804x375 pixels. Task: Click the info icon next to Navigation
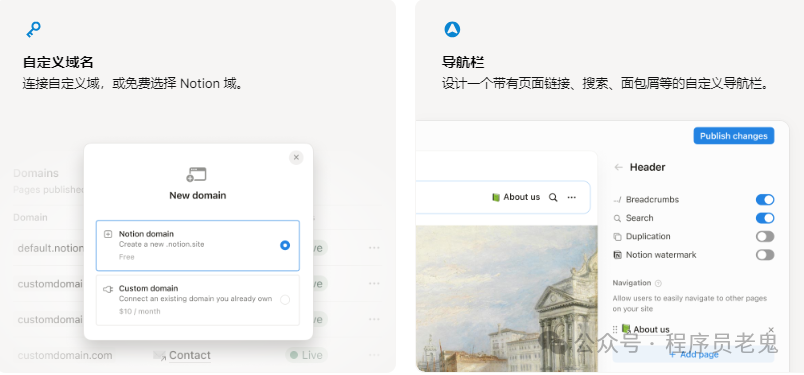pos(658,283)
